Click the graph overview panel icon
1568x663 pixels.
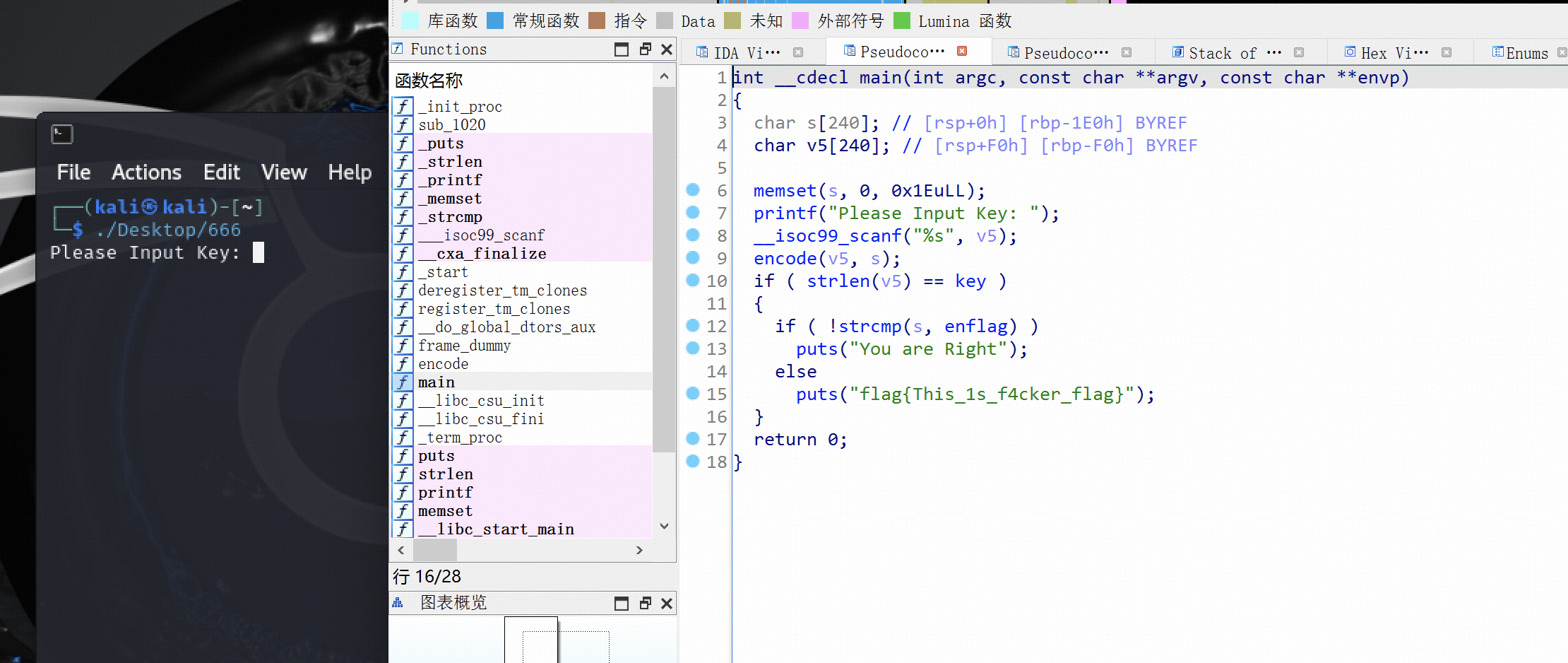pyautogui.click(x=398, y=603)
